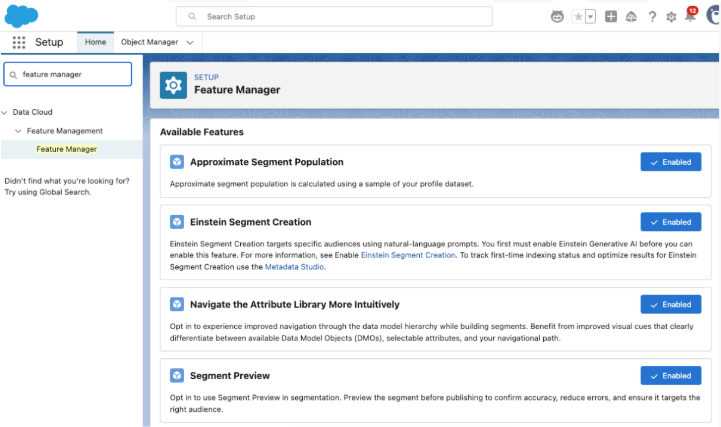
Task: Click the Segment Preview title
Action: pyautogui.click(x=230, y=376)
